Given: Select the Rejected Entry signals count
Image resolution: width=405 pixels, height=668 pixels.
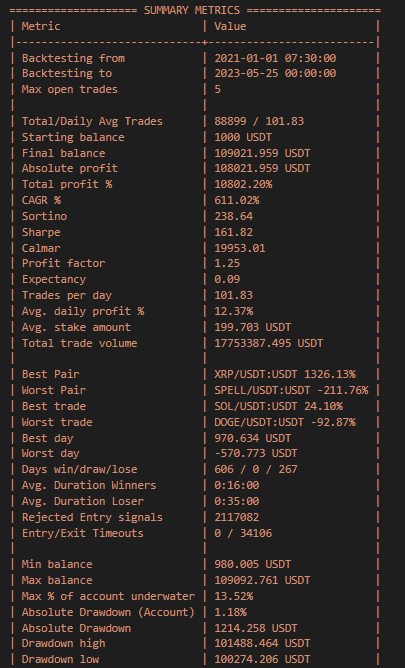Looking at the screenshot, I should 237,518.
